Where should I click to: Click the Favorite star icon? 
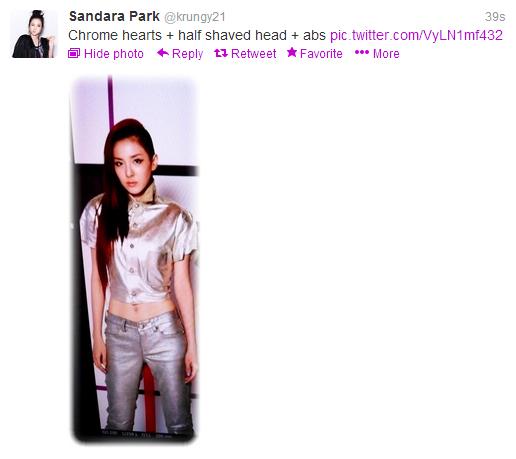(292, 52)
